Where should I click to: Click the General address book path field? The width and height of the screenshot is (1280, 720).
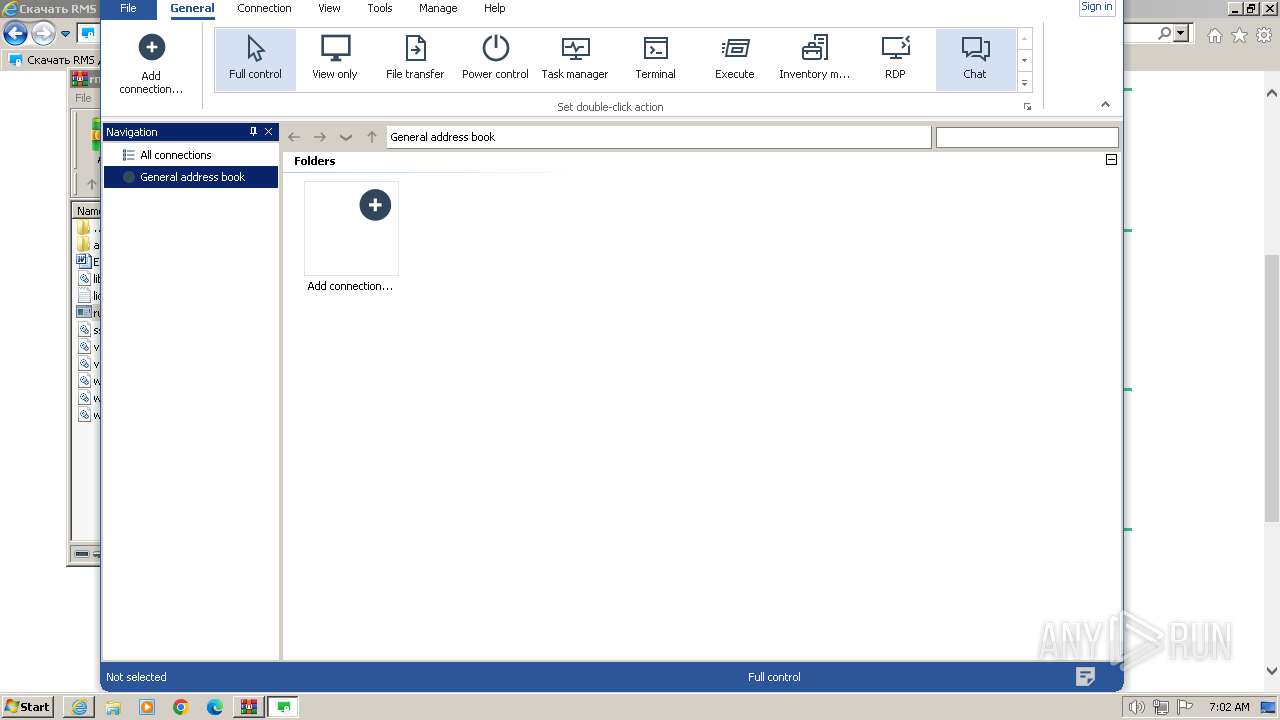(659, 137)
